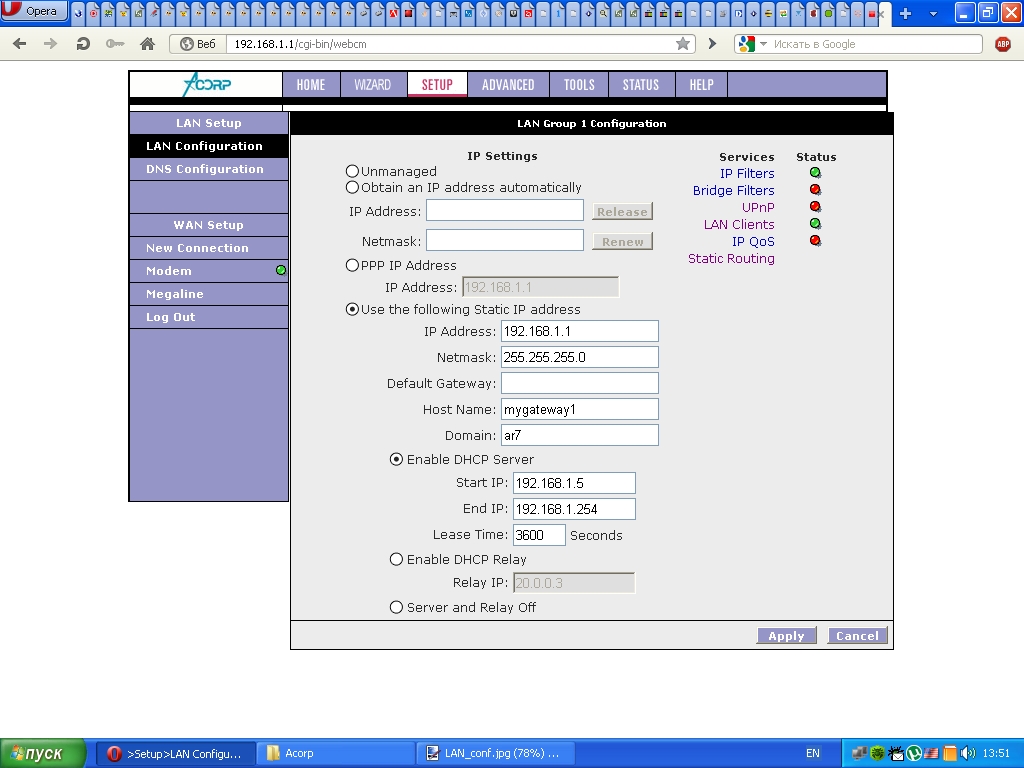Screen dimensions: 1024x768
Task: Open the Bridge Filters link
Action: (733, 191)
